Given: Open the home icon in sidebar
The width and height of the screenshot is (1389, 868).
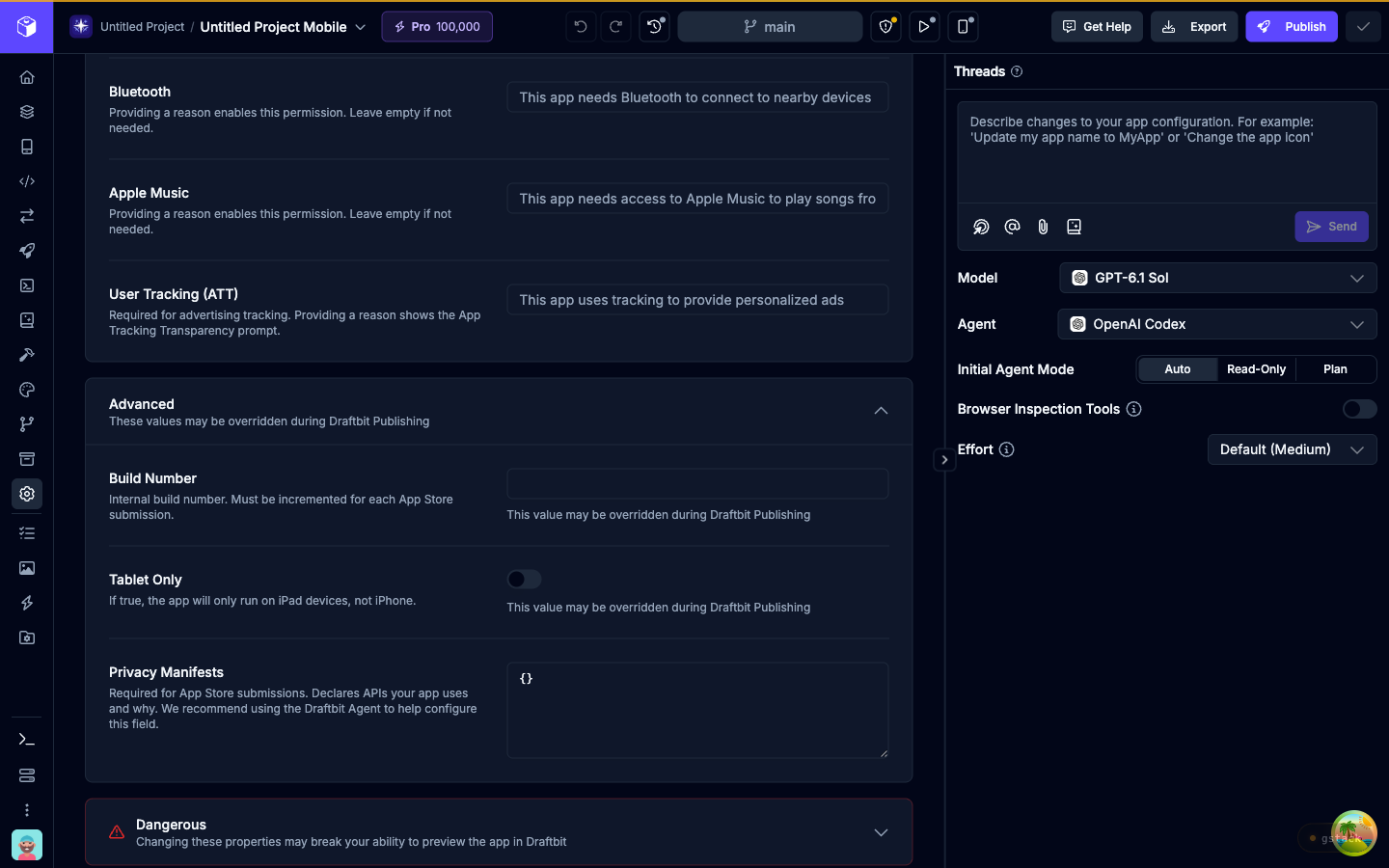Looking at the screenshot, I should pos(27,77).
